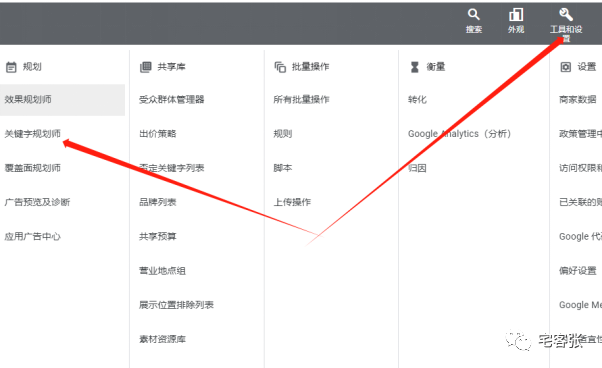The width and height of the screenshot is (602, 368).
Task: Click the 衡量 hourglass icon
Action: point(415,67)
